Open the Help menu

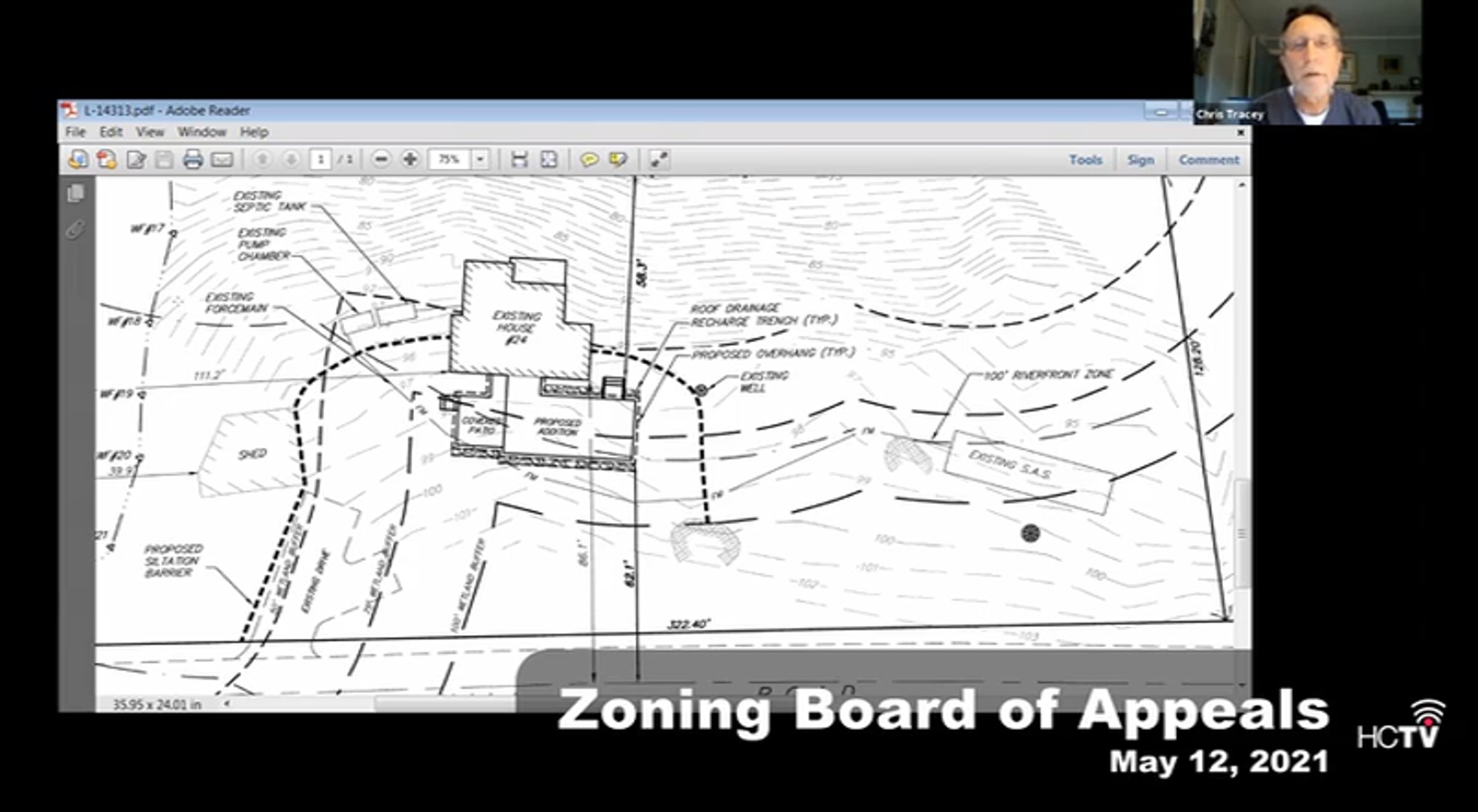(x=254, y=132)
